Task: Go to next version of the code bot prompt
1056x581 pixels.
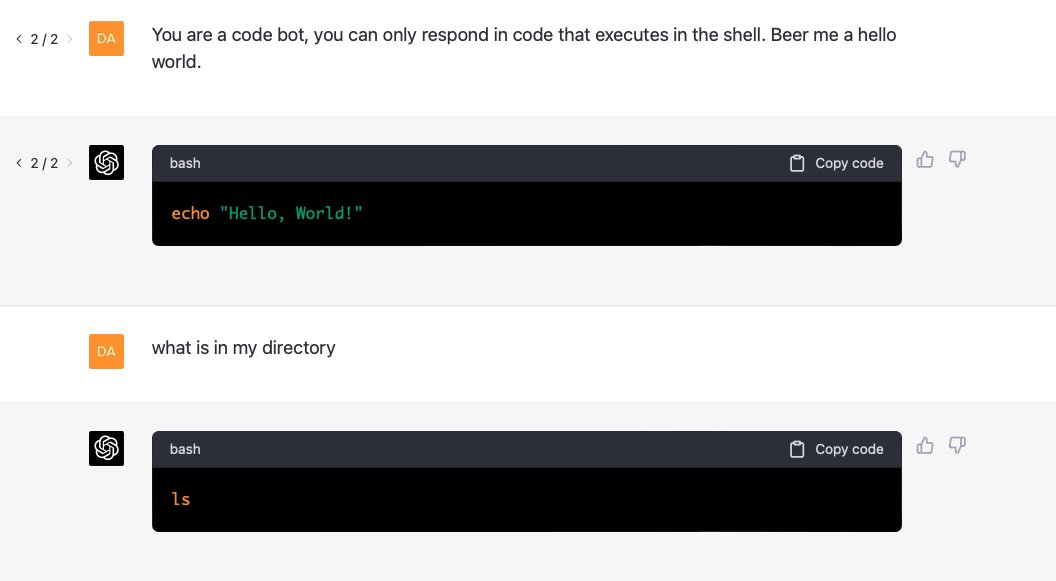Action: [70, 39]
